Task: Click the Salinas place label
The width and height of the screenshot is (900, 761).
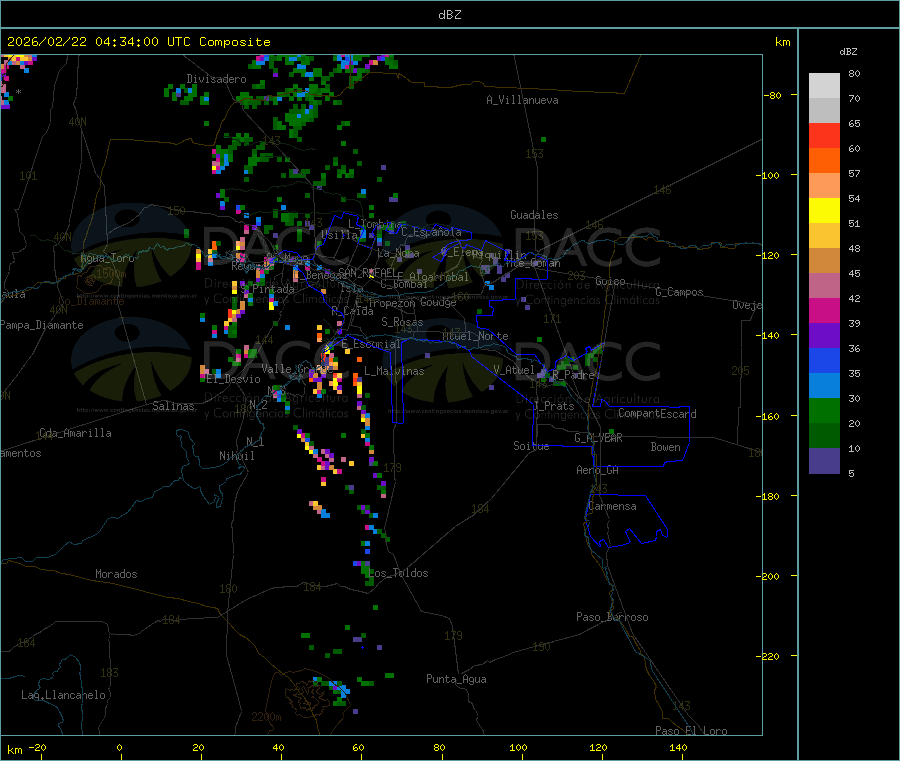Action: (x=173, y=406)
